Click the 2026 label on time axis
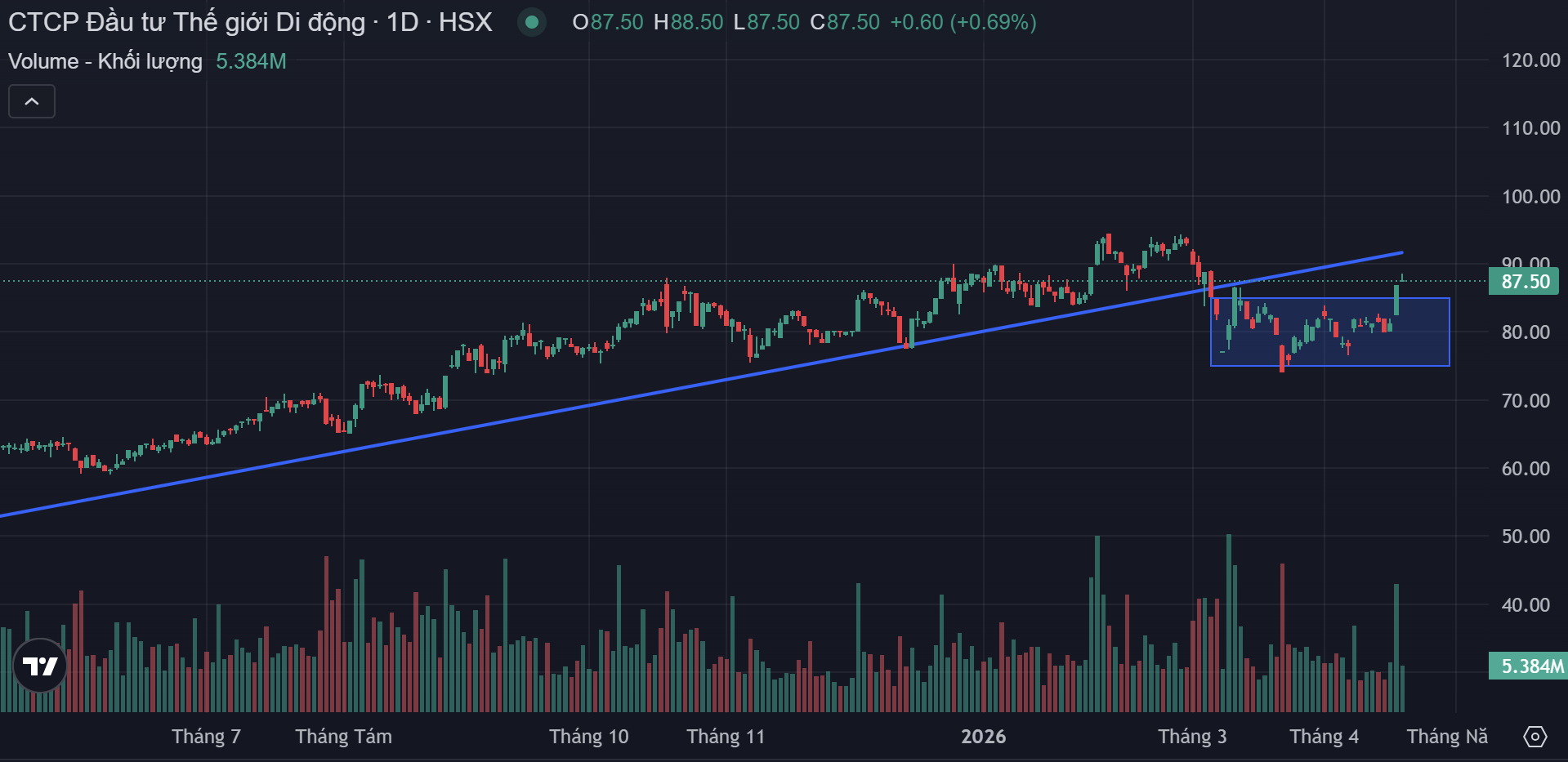Screen dimensions: 1568x762 983,737
